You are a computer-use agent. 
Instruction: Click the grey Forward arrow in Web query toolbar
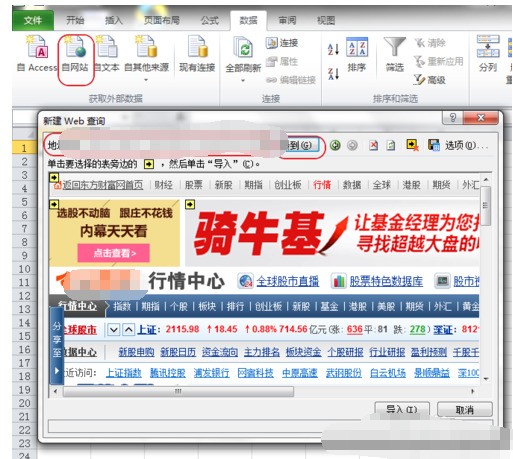pos(352,145)
